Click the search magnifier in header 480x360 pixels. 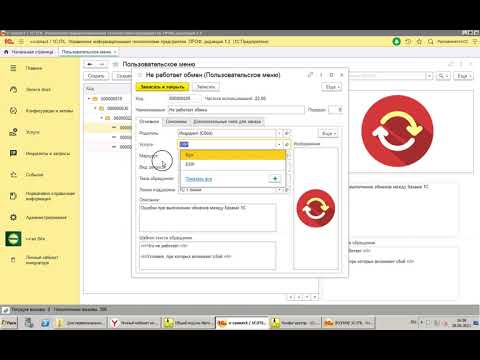(431, 42)
